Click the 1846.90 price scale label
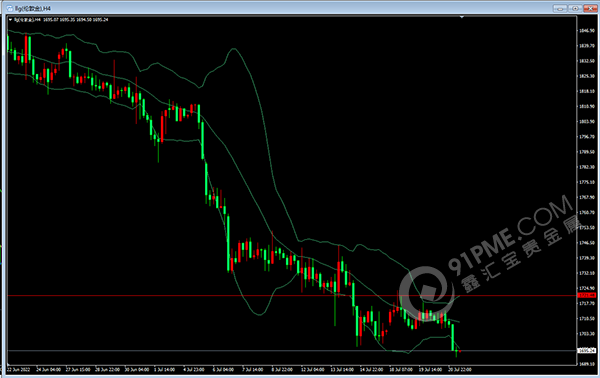This screenshot has height=378, width=600. (x=587, y=31)
